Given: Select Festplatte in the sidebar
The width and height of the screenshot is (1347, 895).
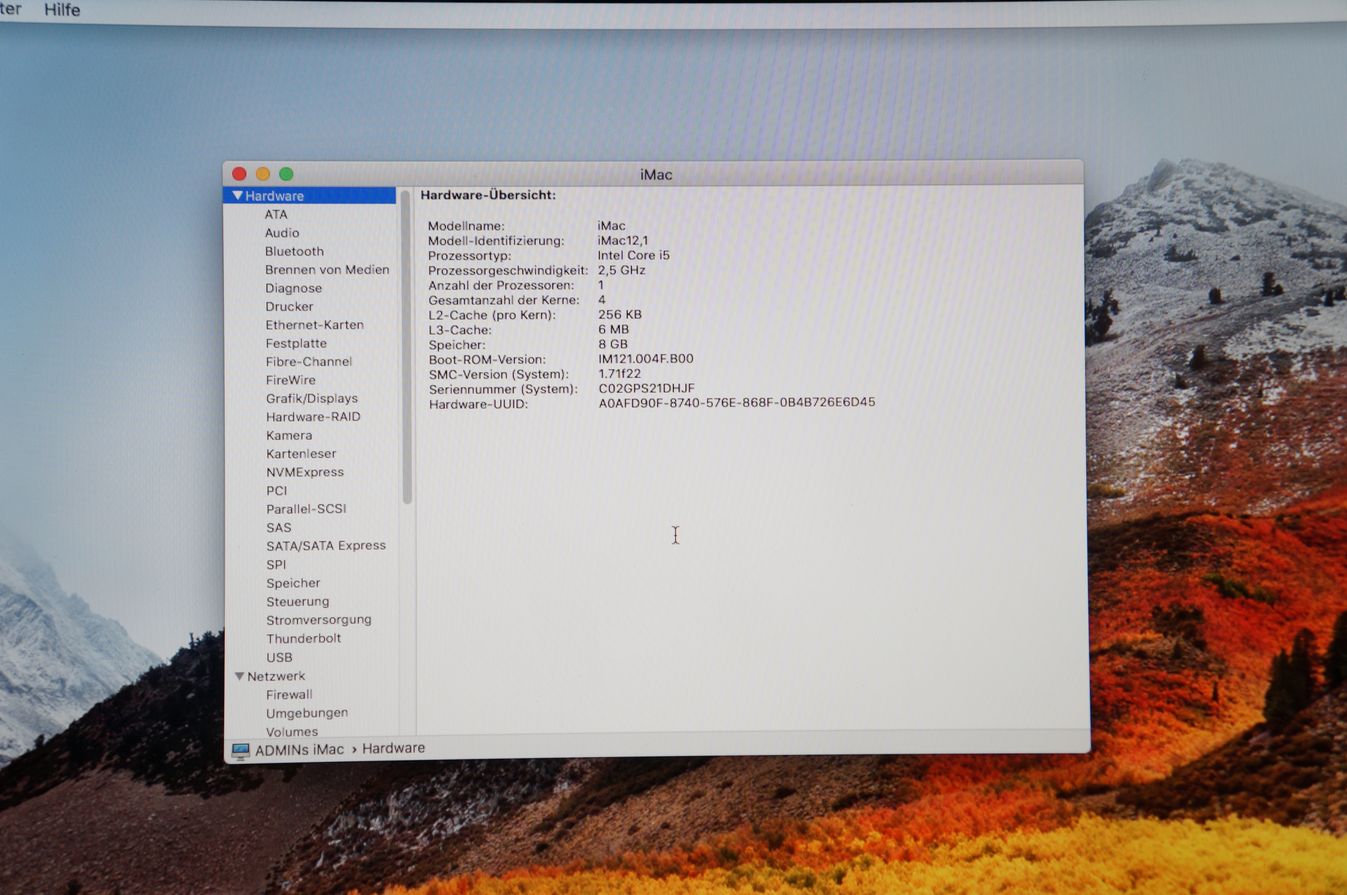Looking at the screenshot, I should tap(296, 343).
